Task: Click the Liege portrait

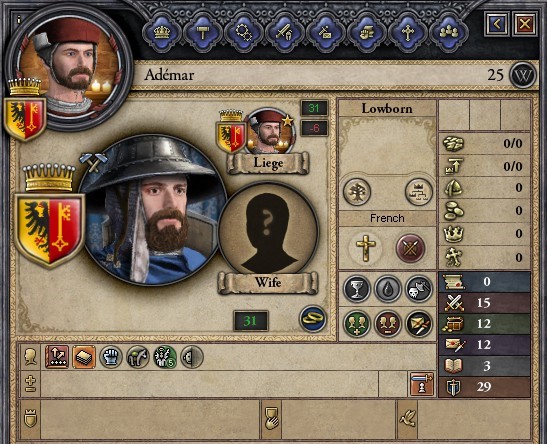Action: [269, 132]
